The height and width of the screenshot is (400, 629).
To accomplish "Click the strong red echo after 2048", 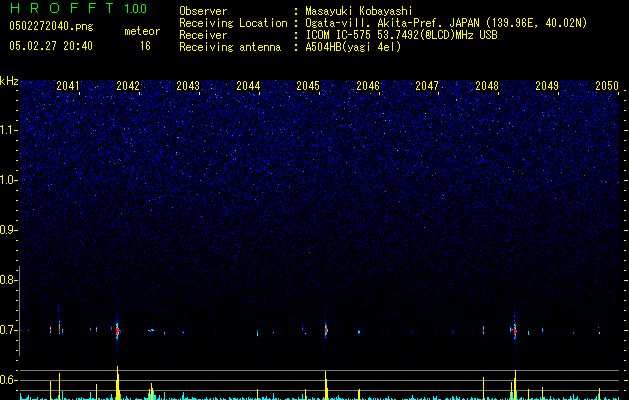I will click(515, 331).
